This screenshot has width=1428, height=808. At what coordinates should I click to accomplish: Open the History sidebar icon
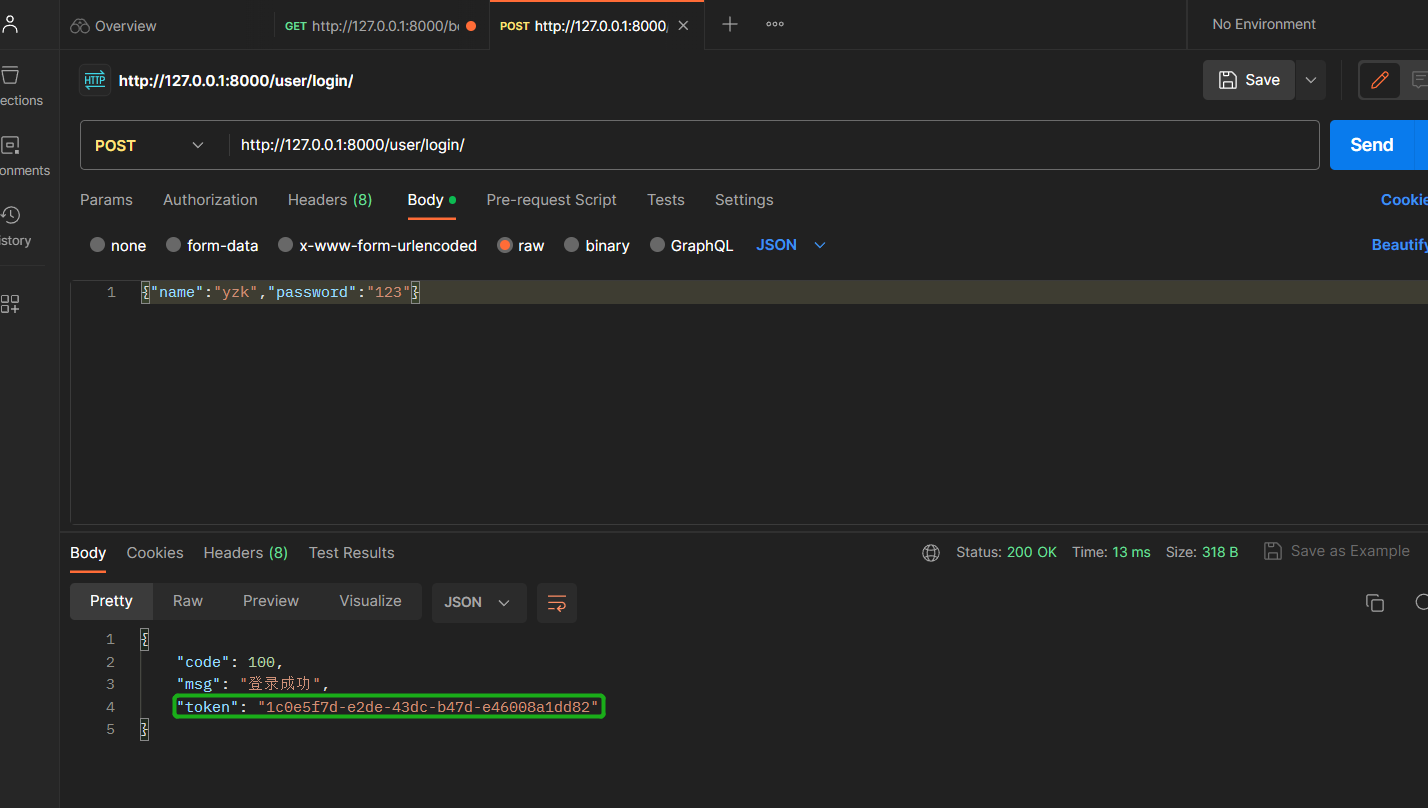tap(10, 215)
